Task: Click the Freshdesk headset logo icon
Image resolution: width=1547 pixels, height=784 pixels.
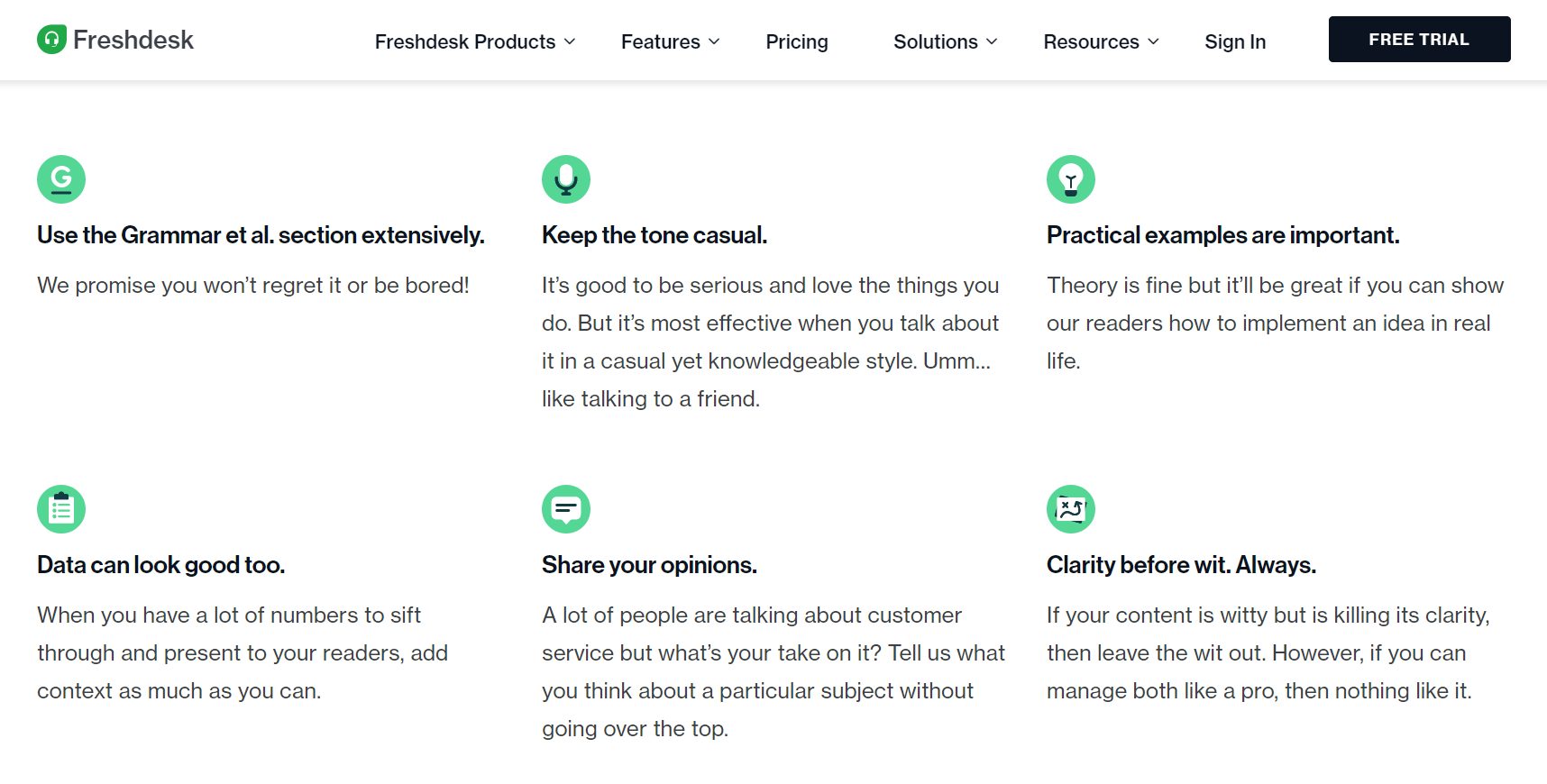Action: pos(50,39)
